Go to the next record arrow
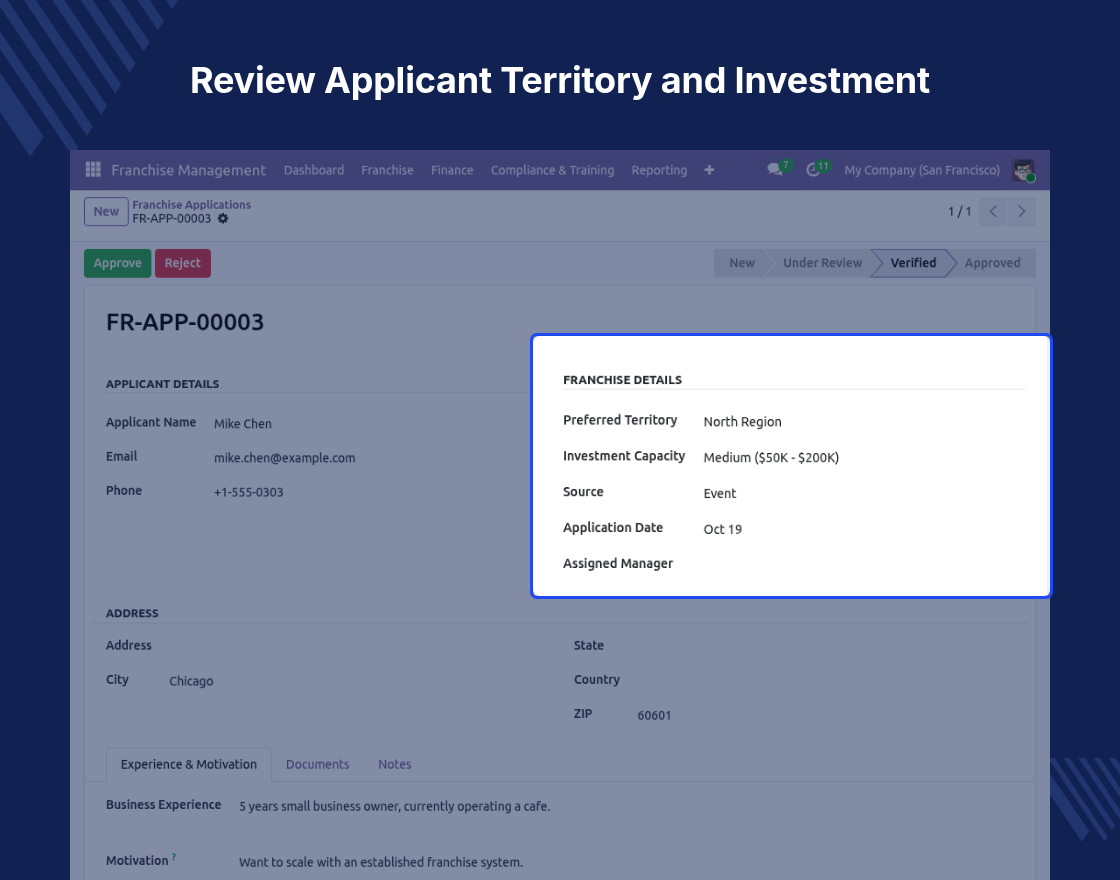The height and width of the screenshot is (880, 1120). click(1021, 211)
